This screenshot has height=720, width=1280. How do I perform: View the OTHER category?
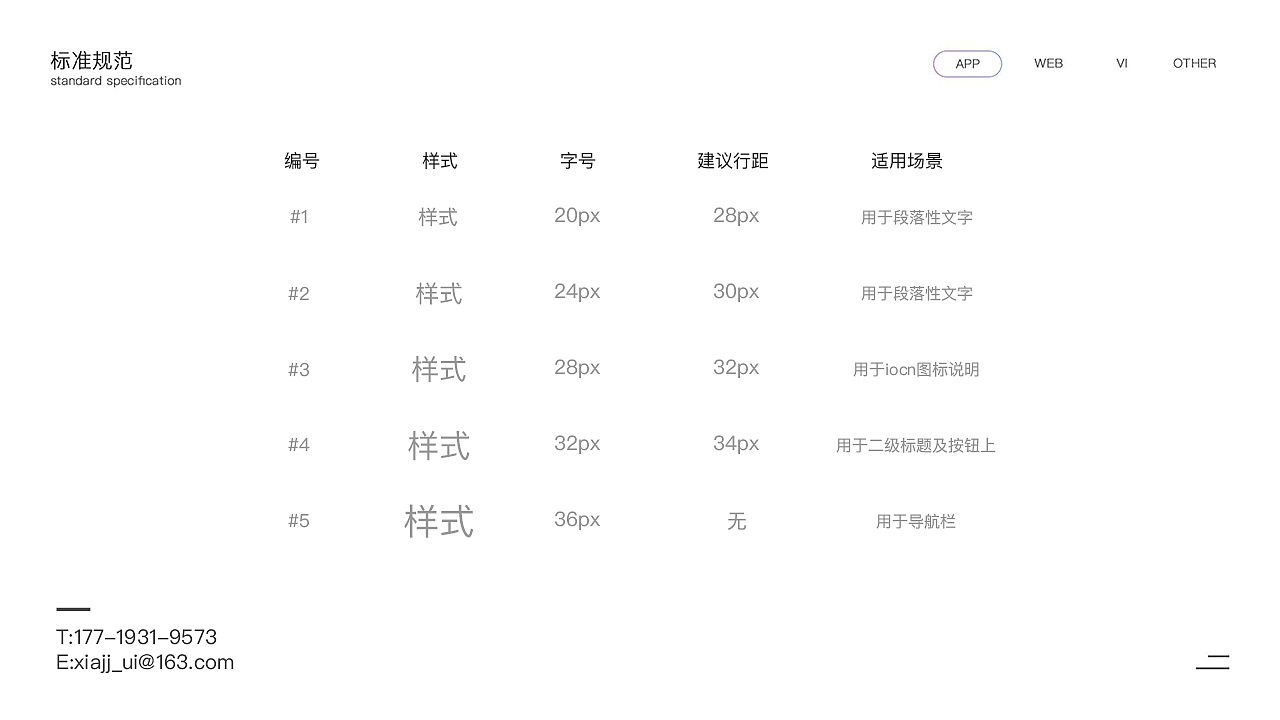pos(1194,63)
